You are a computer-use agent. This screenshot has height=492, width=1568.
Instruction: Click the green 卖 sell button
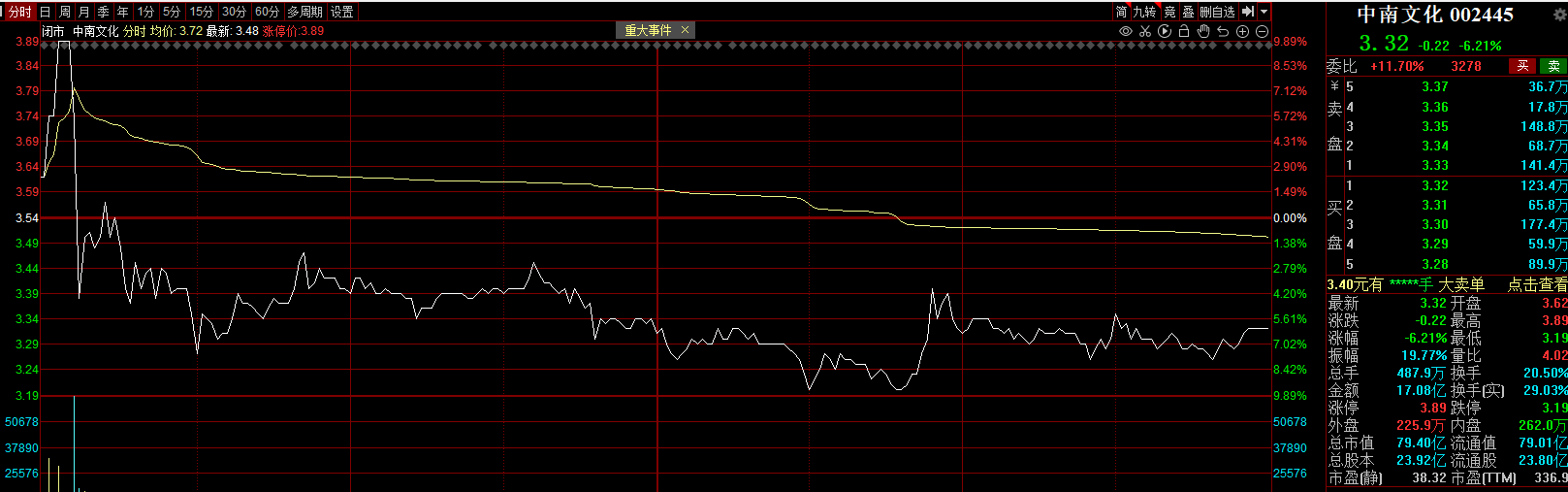tap(1553, 66)
